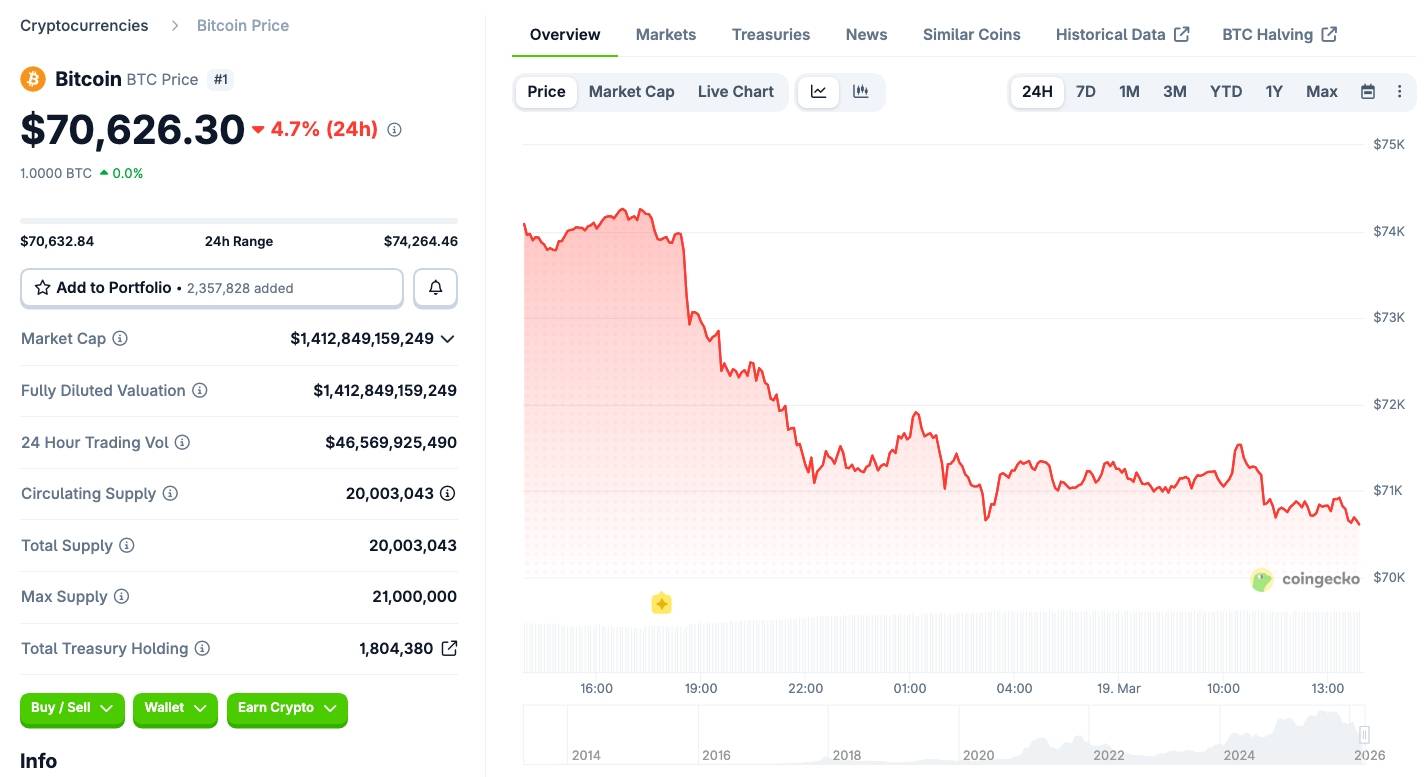Screen dimensions: 1426x777
Task: Switch to the candlestick chart icon
Action: tap(860, 91)
